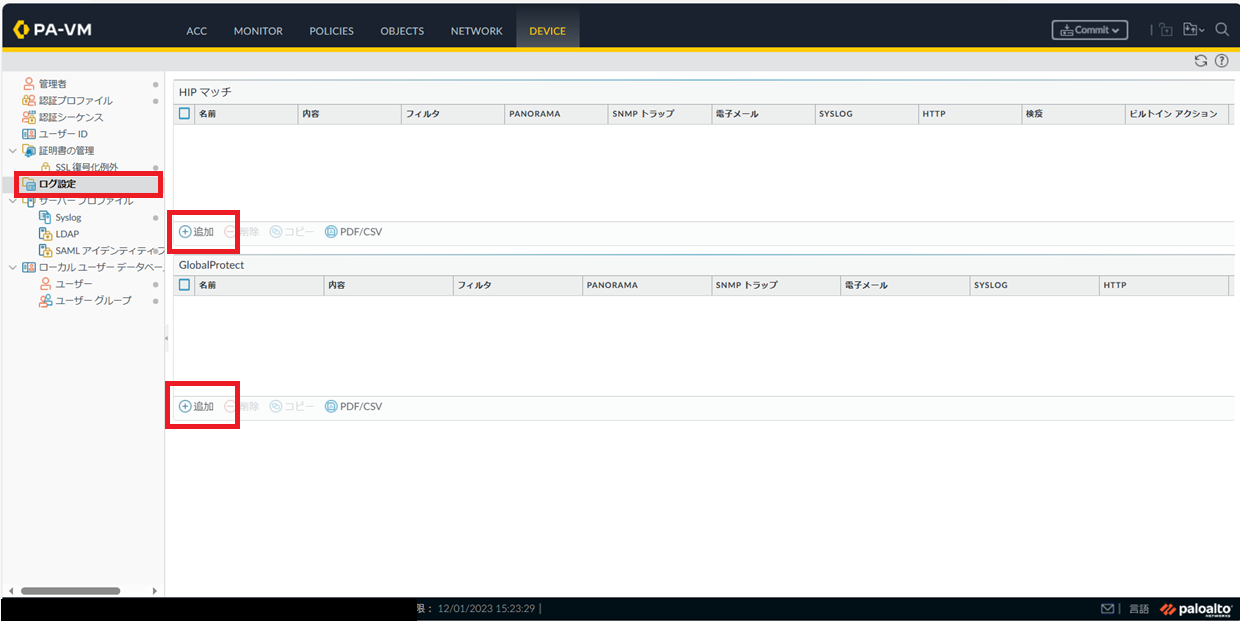Open the help question mark icon
This screenshot has height=621, width=1240.
1221,61
